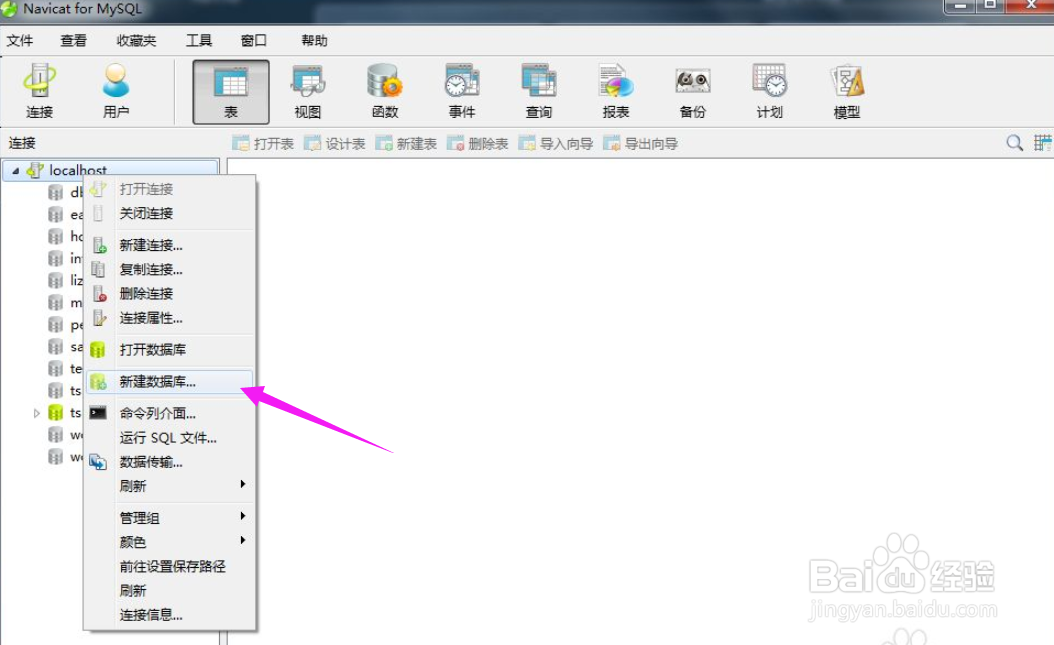Choose 新建数据库... from the context menu
Image resolution: width=1054 pixels, height=645 pixels.
pyautogui.click(x=170, y=382)
